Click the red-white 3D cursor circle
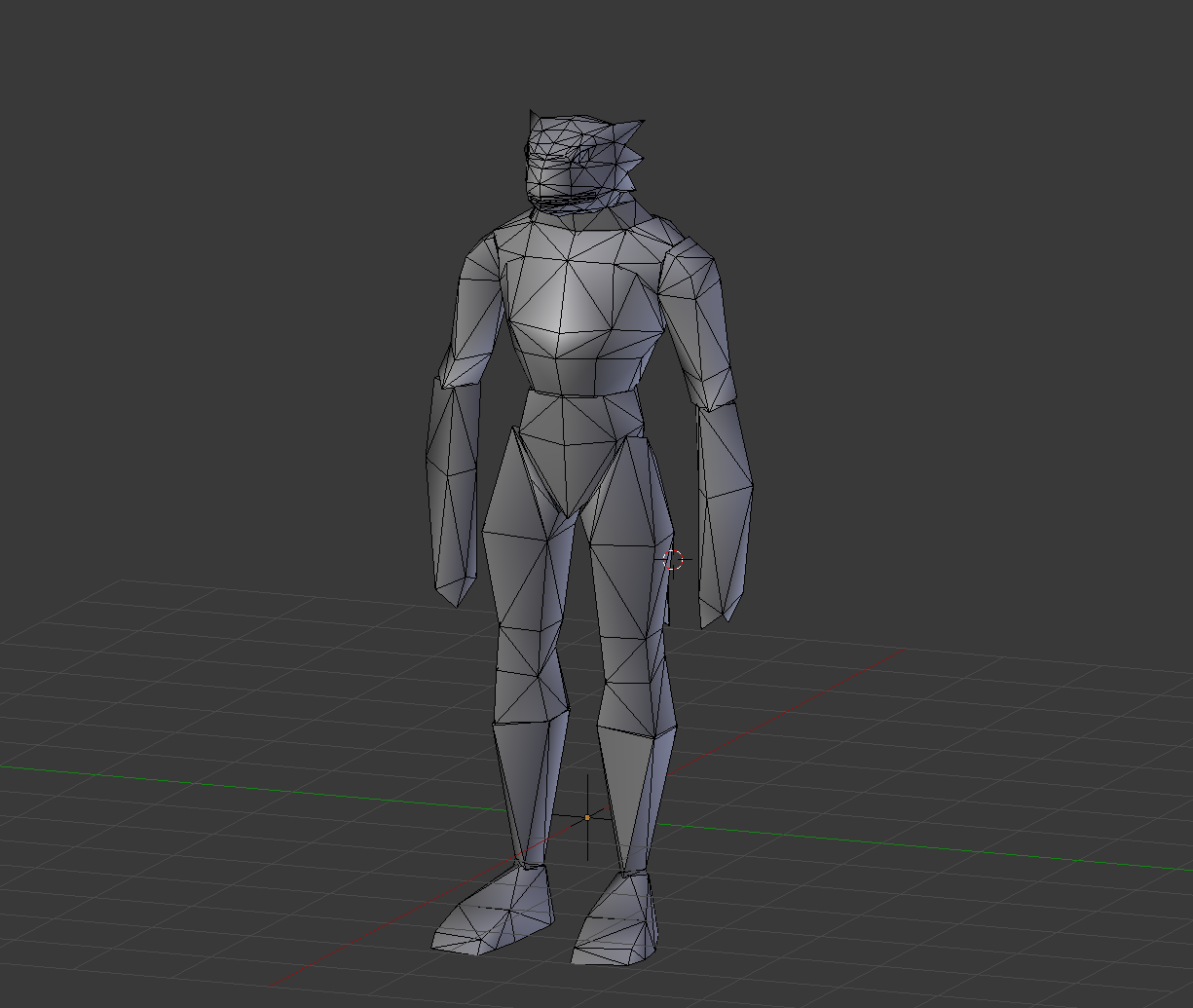This screenshot has width=1193, height=1008. point(673,560)
